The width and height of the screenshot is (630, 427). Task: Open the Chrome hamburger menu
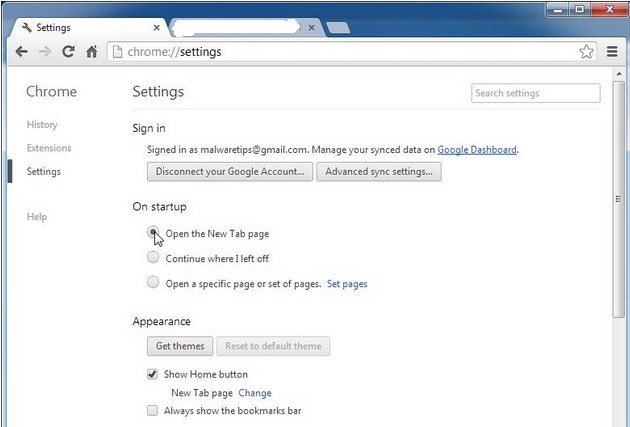(x=612, y=51)
